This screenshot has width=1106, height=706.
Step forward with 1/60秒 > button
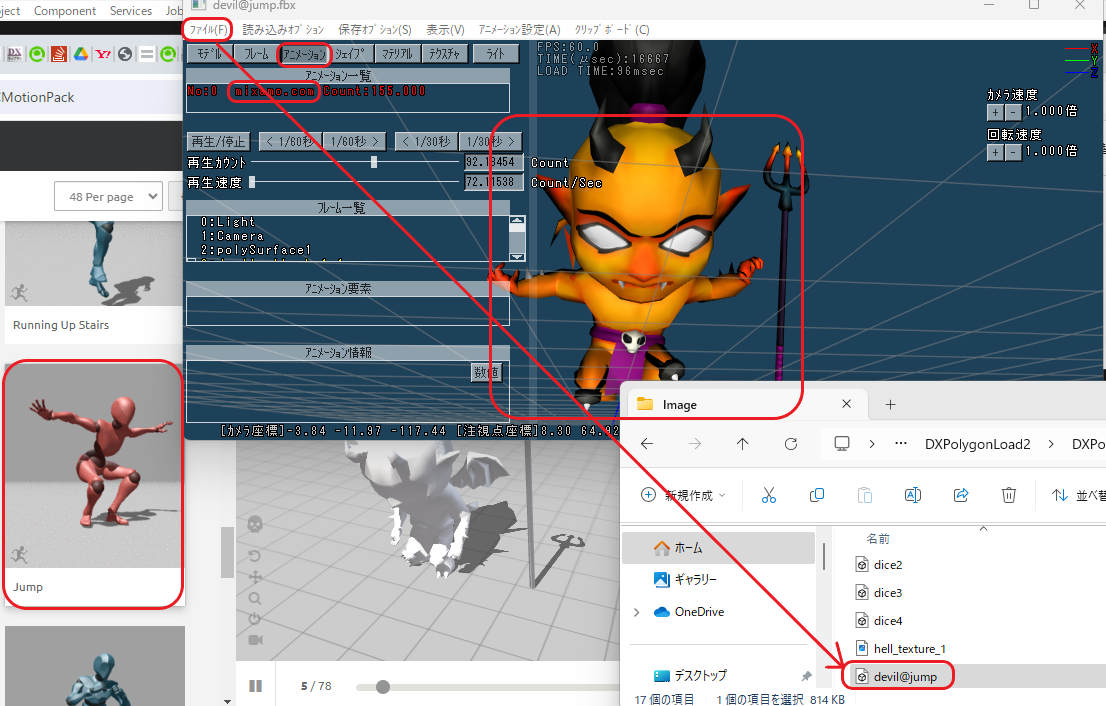pyautogui.click(x=355, y=142)
